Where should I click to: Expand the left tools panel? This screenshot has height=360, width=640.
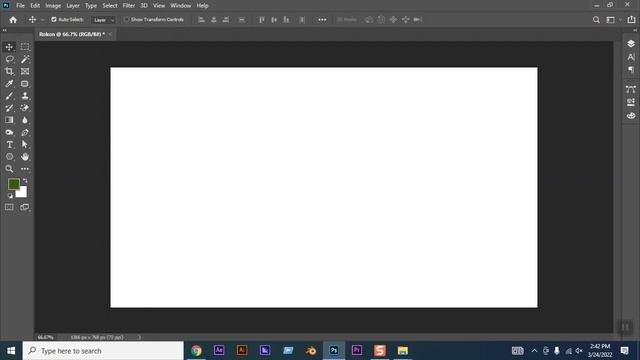4,30
